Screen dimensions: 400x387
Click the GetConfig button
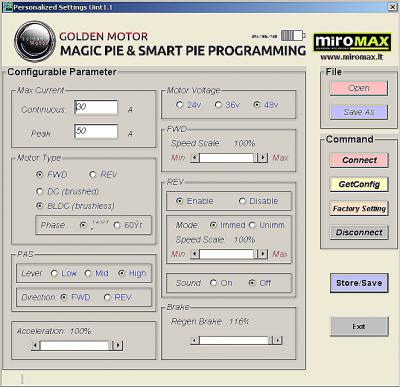coord(359,184)
